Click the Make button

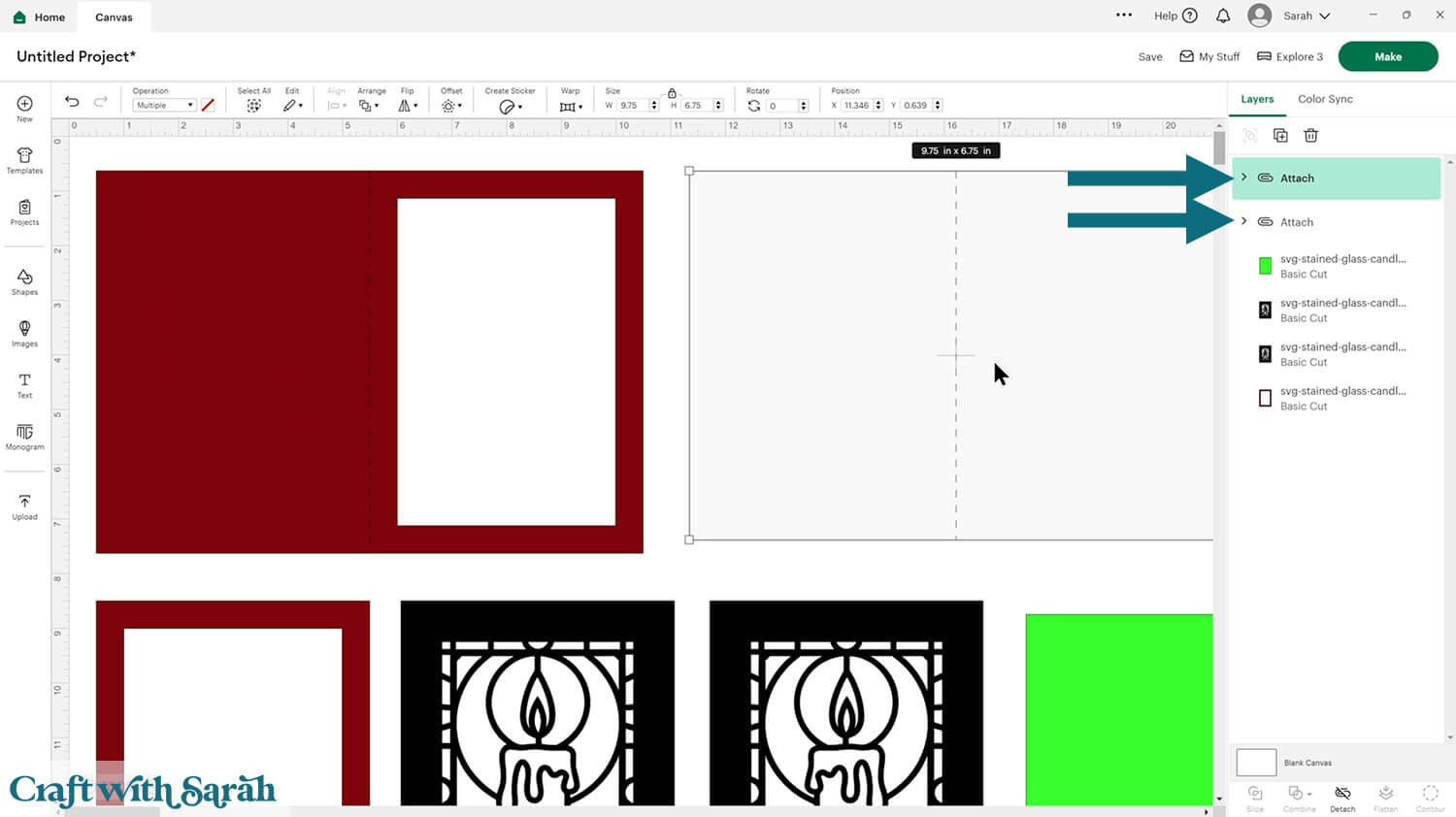(x=1388, y=56)
